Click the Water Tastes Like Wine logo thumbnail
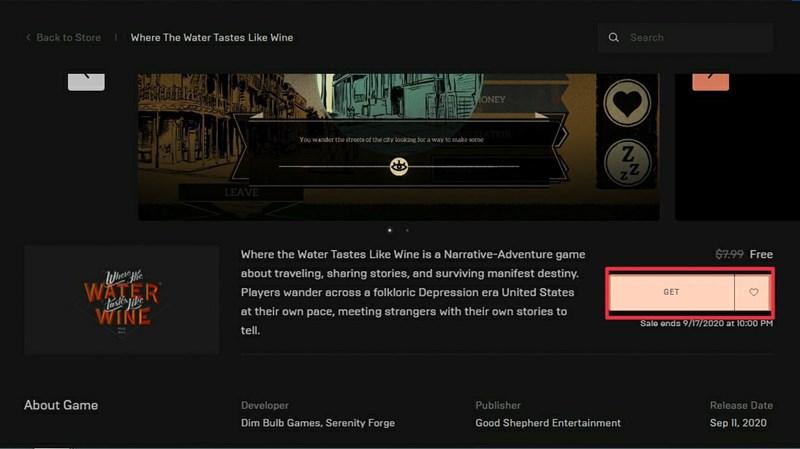Screen dimensions: 800x449 (122, 300)
